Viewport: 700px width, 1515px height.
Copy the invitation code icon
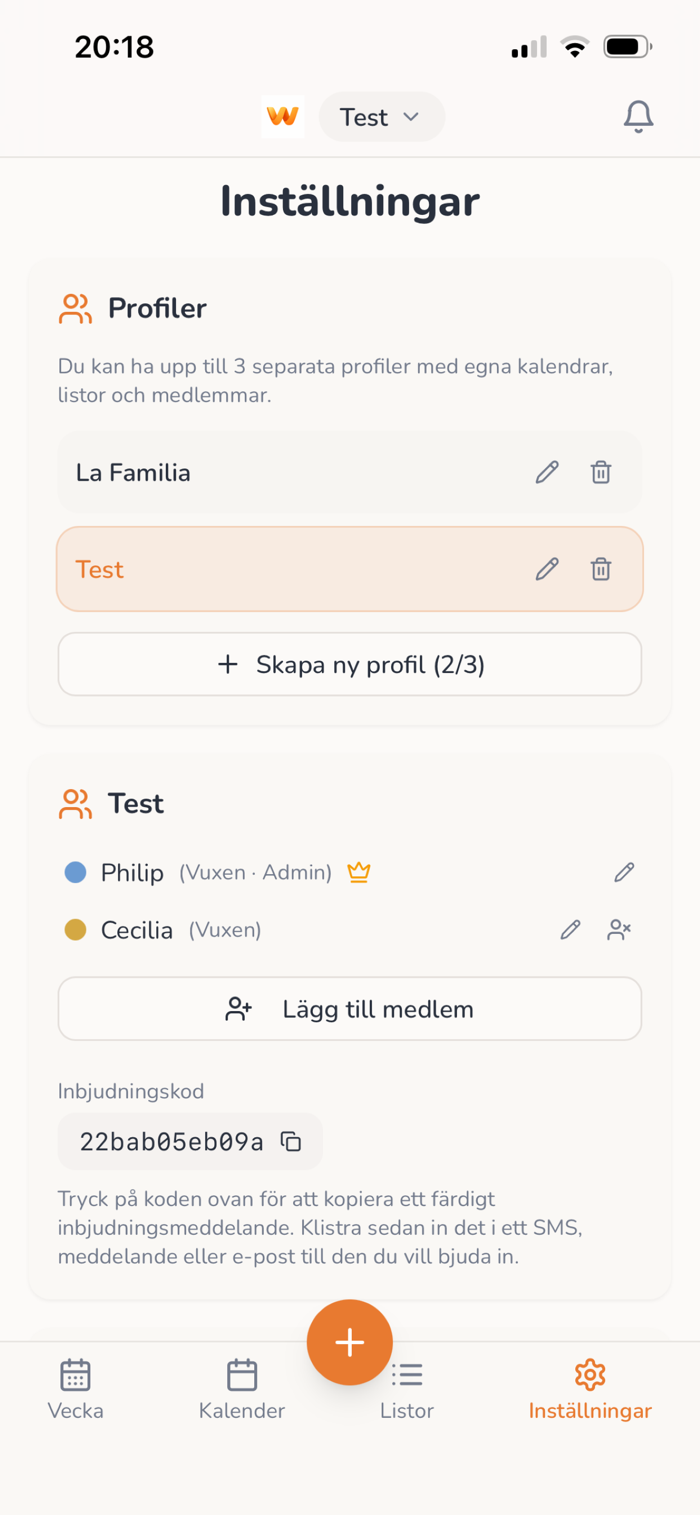pyautogui.click(x=291, y=1141)
